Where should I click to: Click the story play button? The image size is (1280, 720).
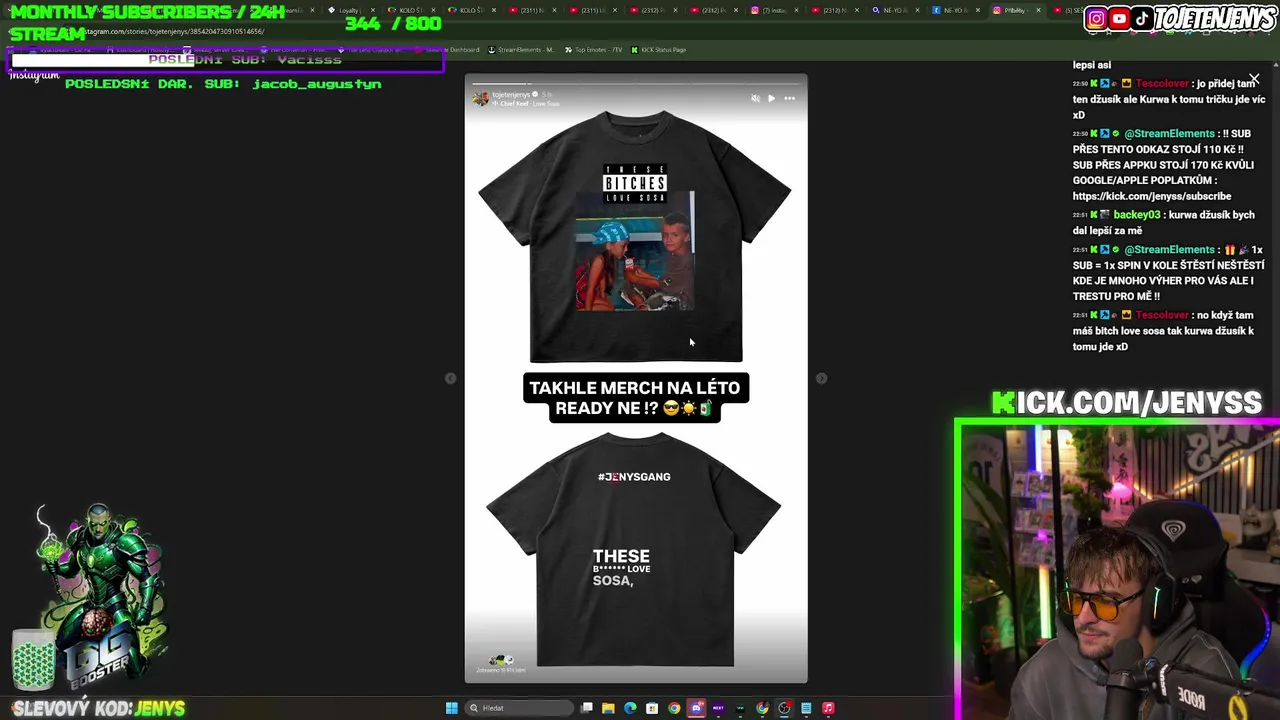click(771, 98)
